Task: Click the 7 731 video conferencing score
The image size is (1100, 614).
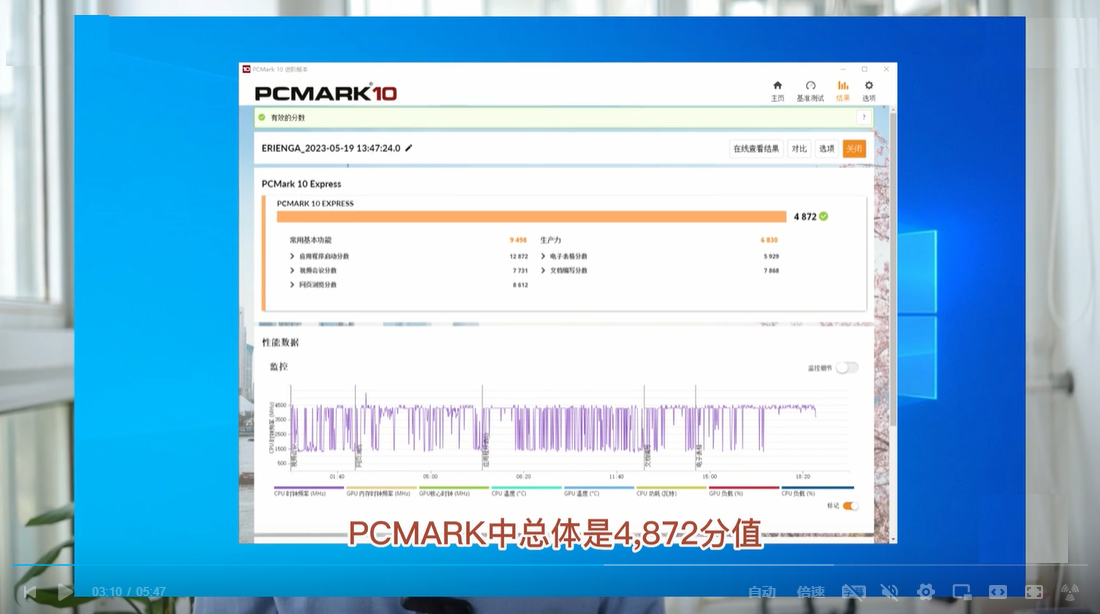Action: point(520,270)
